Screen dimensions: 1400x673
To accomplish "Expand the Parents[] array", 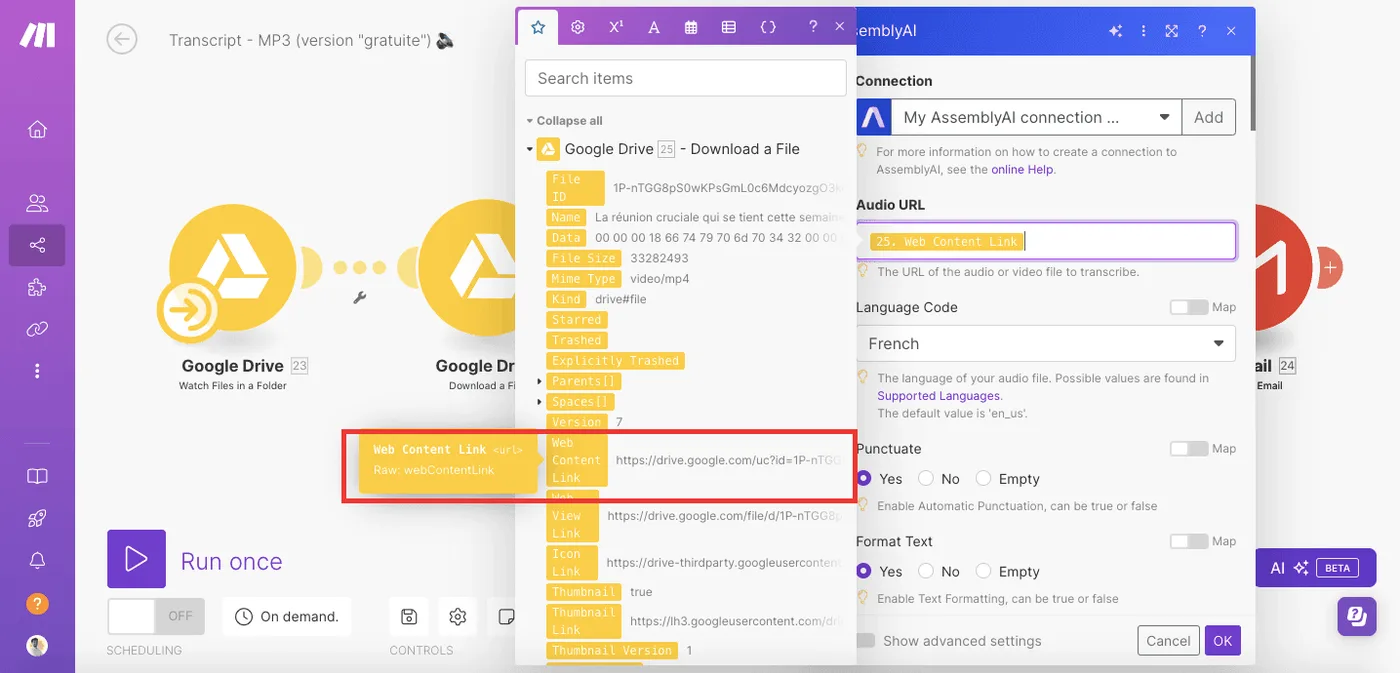I will point(540,381).
